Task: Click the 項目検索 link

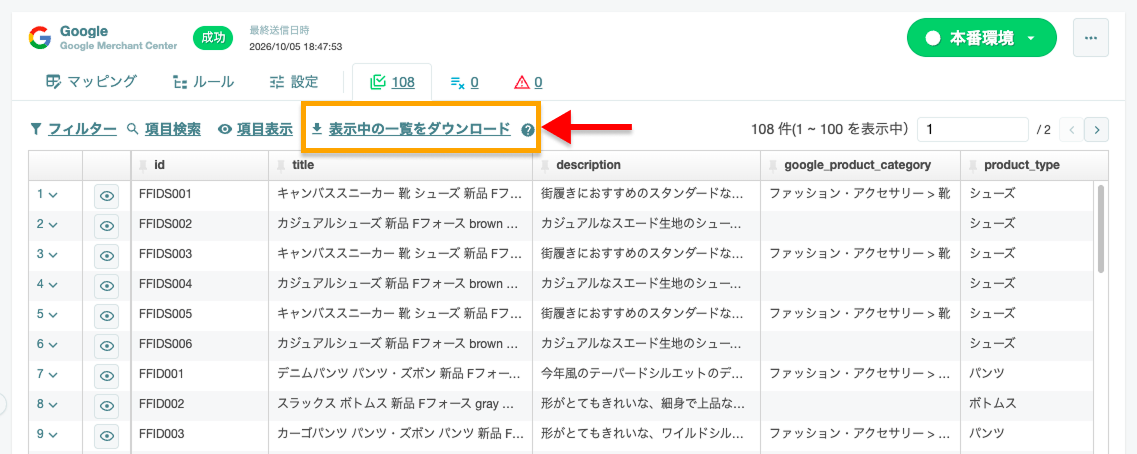Action: pos(173,129)
